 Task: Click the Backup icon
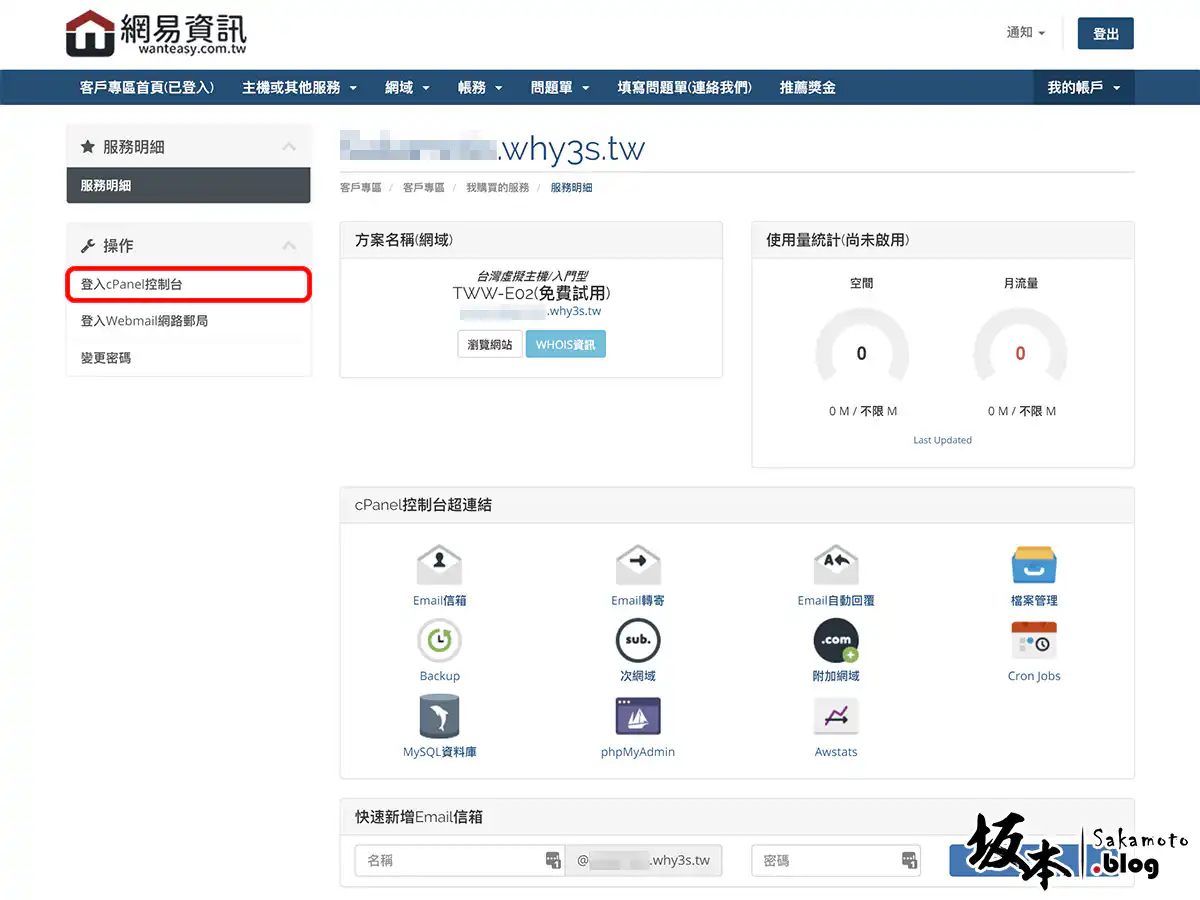[439, 641]
